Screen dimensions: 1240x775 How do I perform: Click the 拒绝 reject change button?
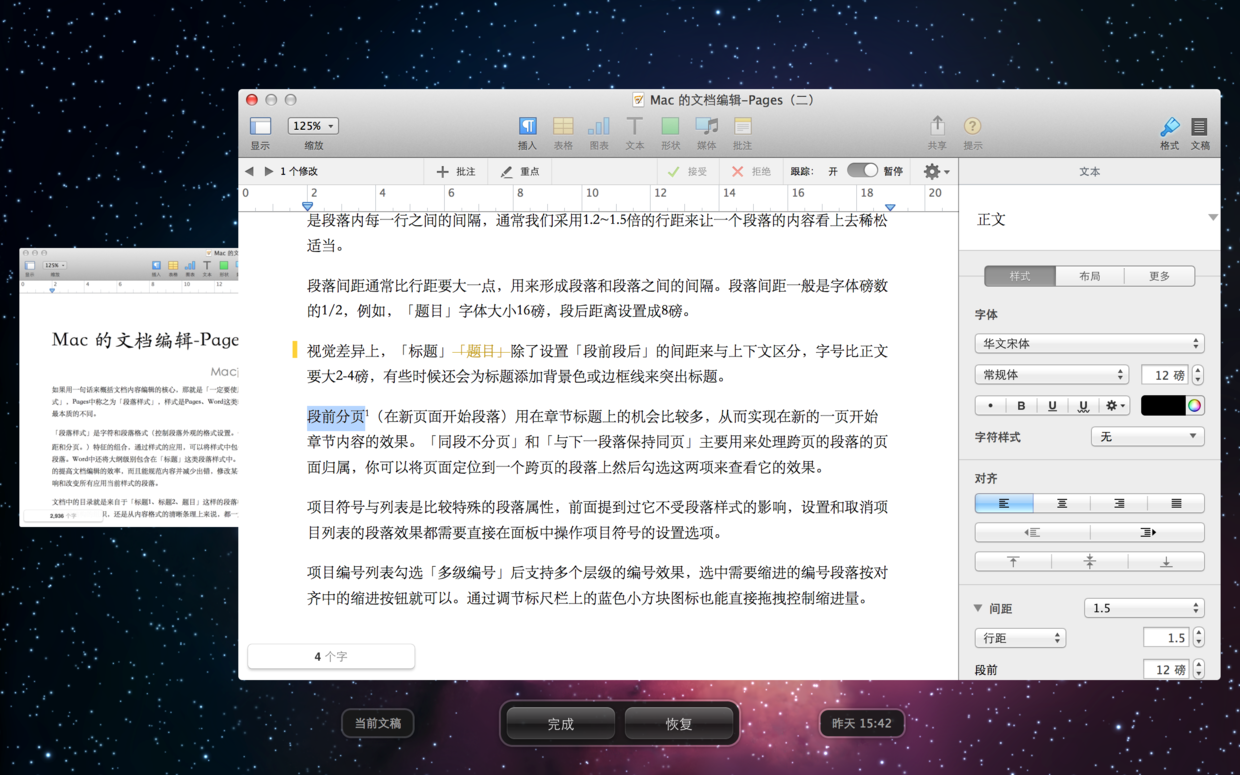click(751, 172)
